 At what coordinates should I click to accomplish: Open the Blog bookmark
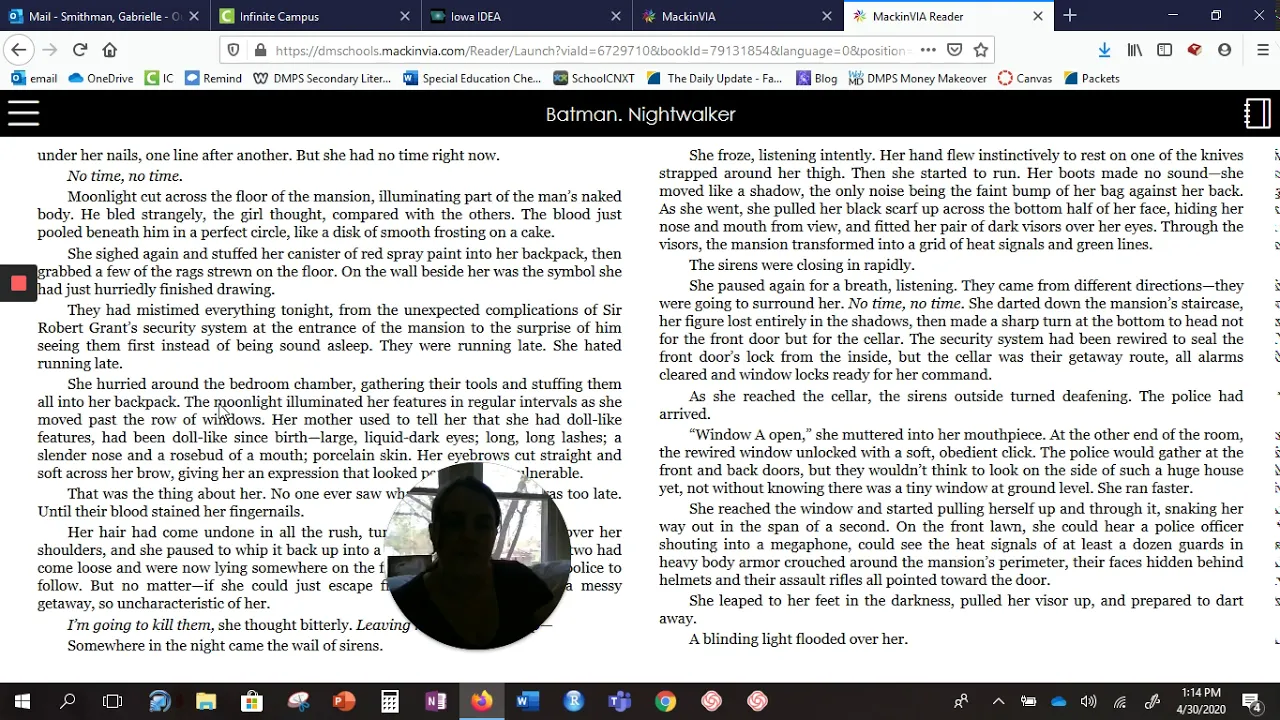pos(816,78)
